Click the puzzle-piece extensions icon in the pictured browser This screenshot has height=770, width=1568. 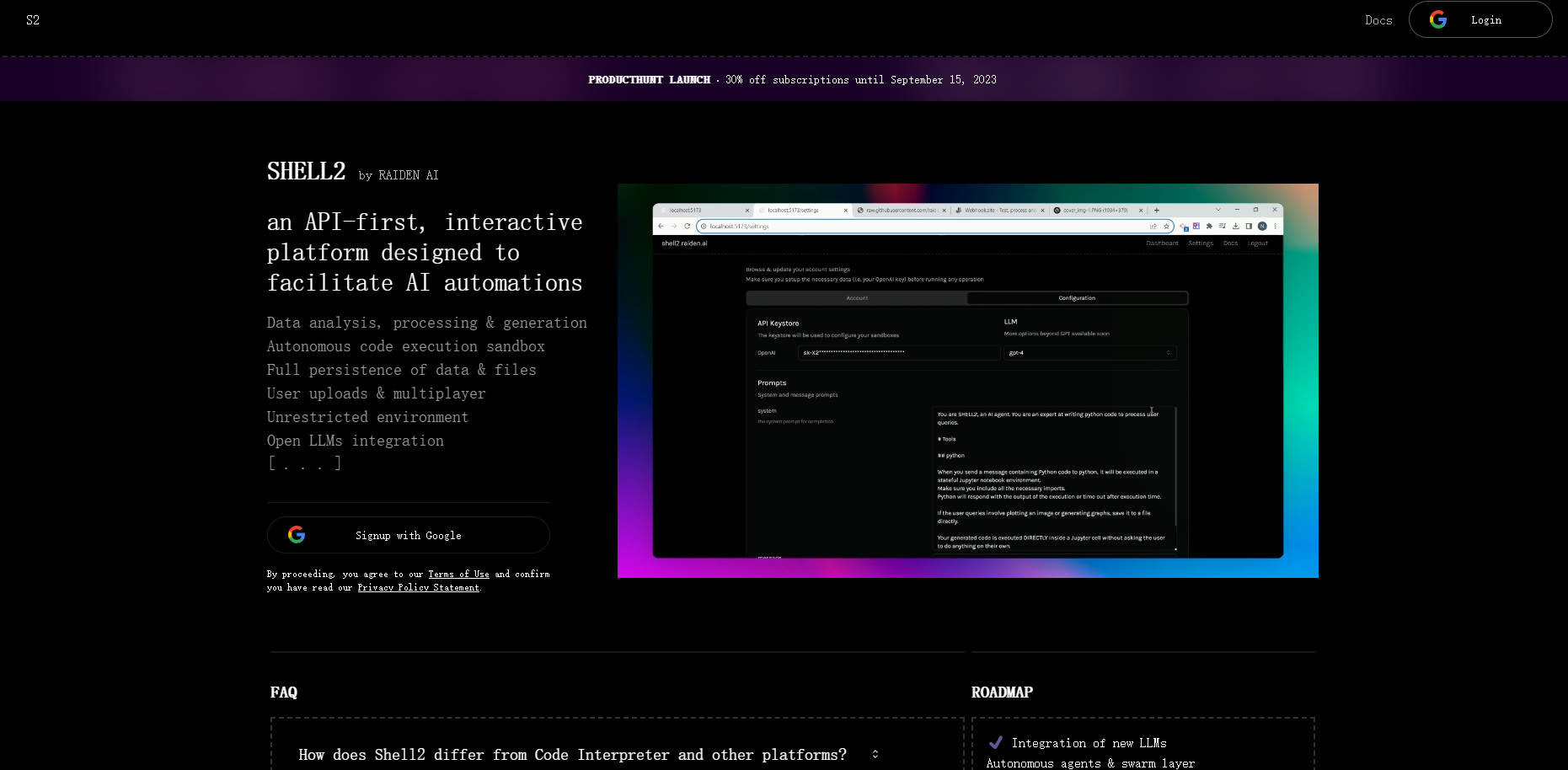1209,226
